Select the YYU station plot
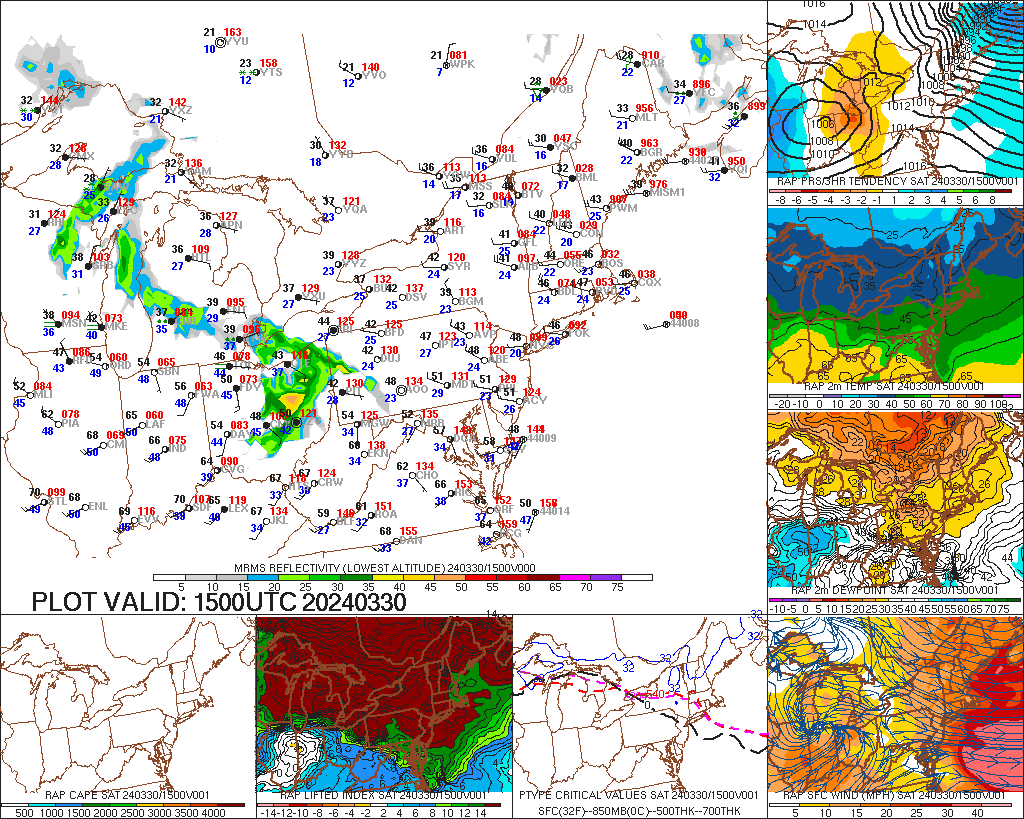This screenshot has height=819, width=1024. [221, 41]
